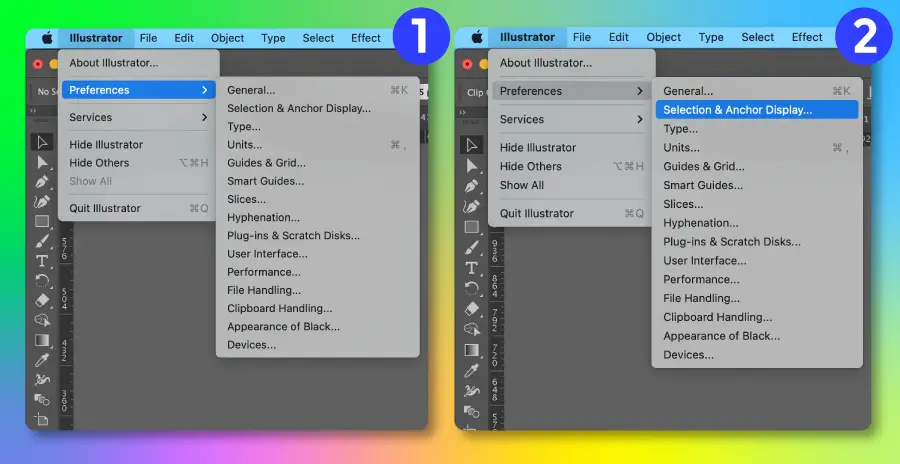Open the Illustrator menu in left window
Viewport: 900px width, 464px height.
(x=96, y=38)
